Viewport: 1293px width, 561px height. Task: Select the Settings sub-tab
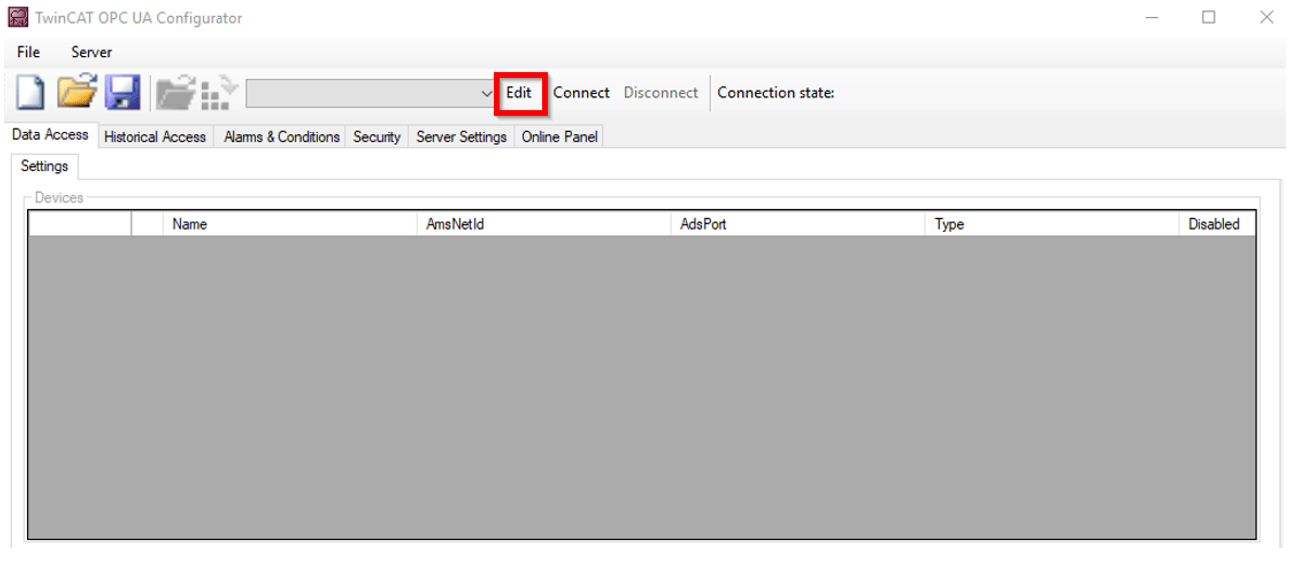(44, 166)
